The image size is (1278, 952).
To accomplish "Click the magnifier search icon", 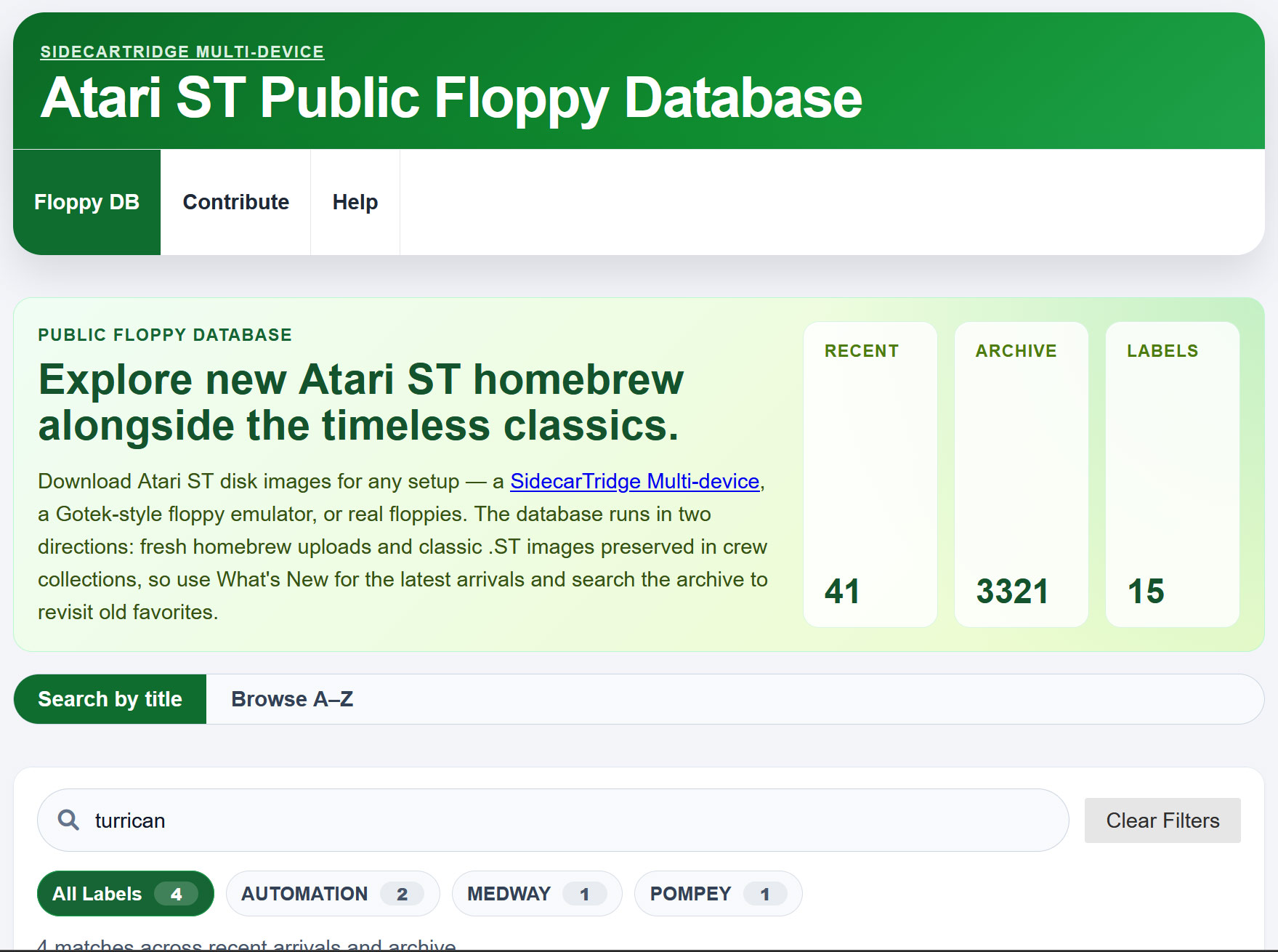I will 68,820.
